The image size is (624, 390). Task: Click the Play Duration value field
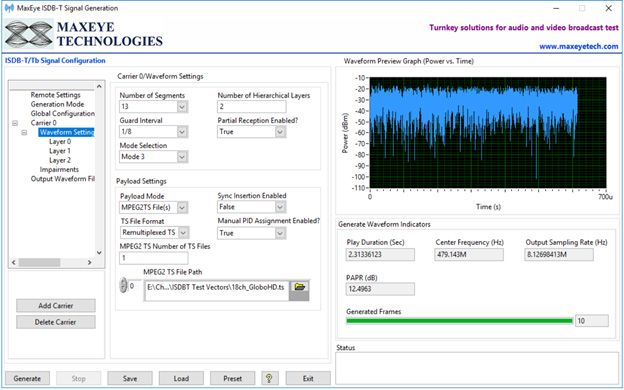point(380,255)
